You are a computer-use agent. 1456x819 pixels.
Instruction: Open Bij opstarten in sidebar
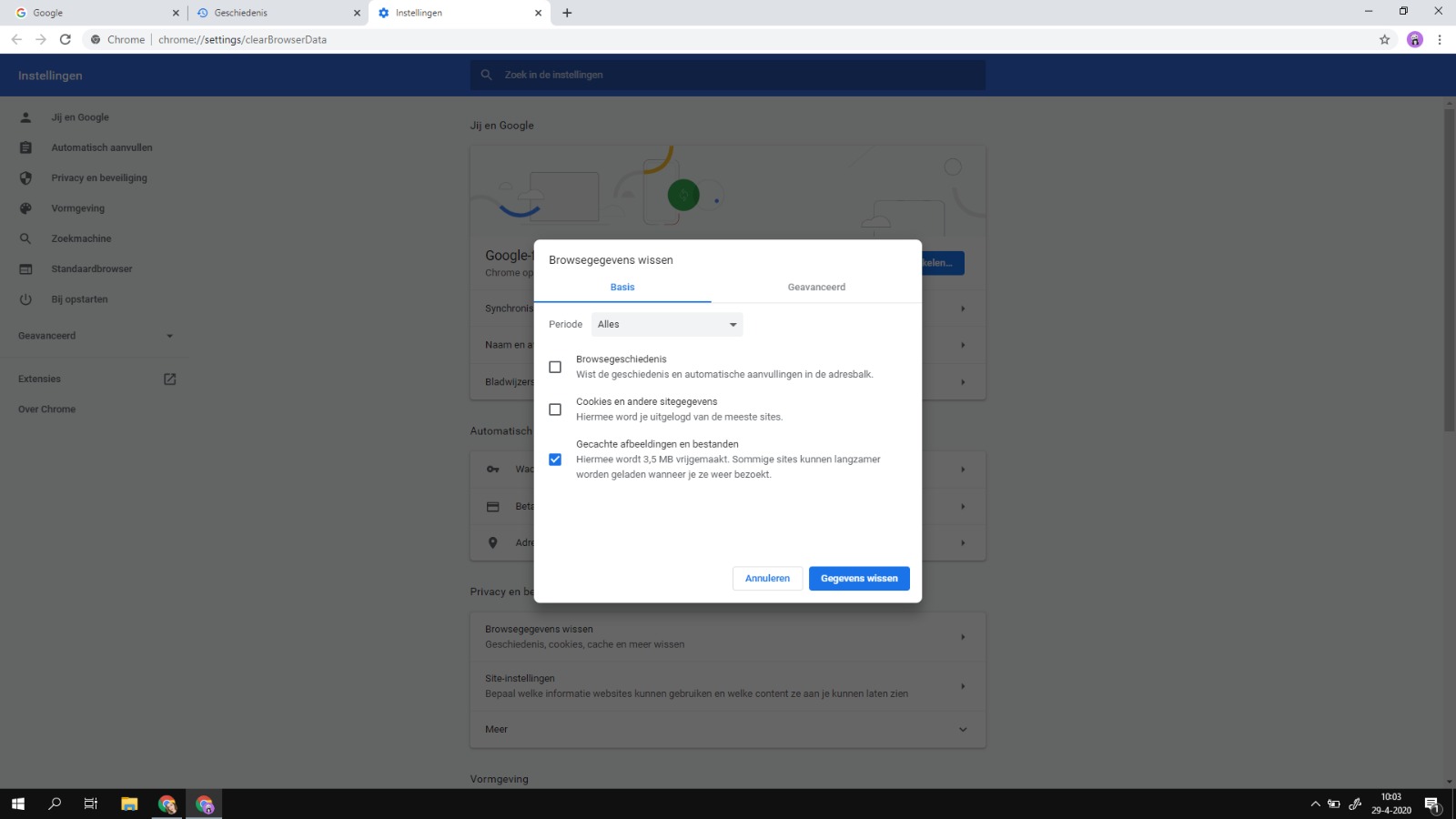pyautogui.click(x=79, y=299)
